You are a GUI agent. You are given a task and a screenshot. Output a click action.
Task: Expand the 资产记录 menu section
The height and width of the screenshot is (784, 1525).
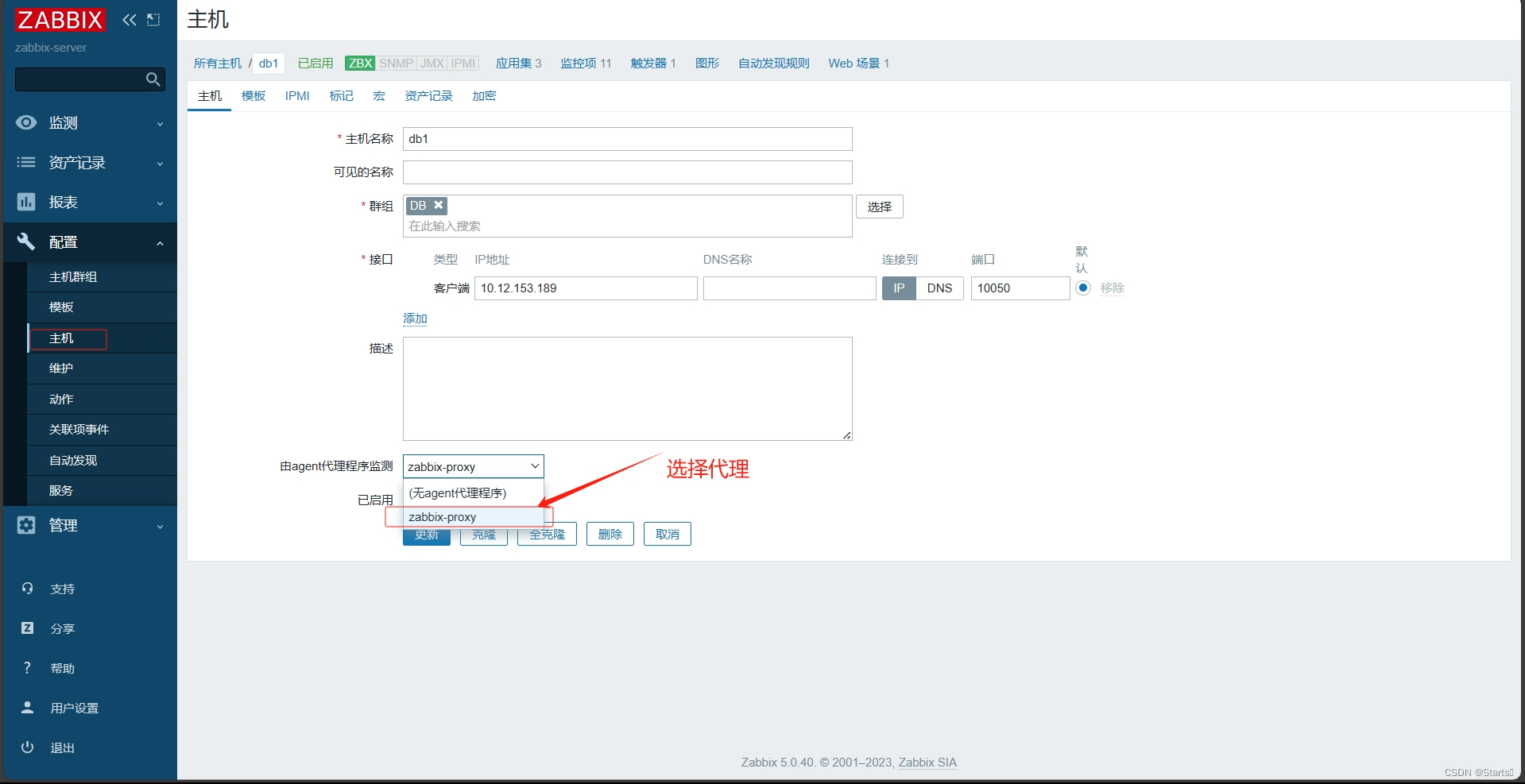(90, 162)
